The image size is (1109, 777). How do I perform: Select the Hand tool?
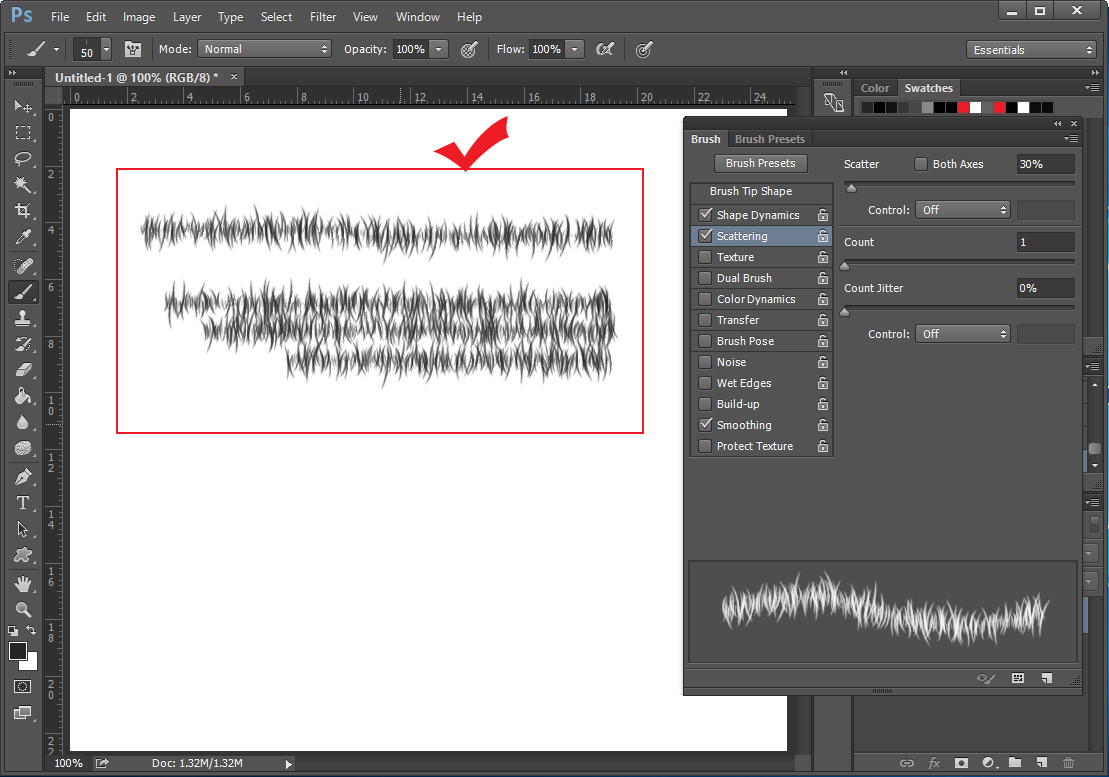pyautogui.click(x=23, y=584)
